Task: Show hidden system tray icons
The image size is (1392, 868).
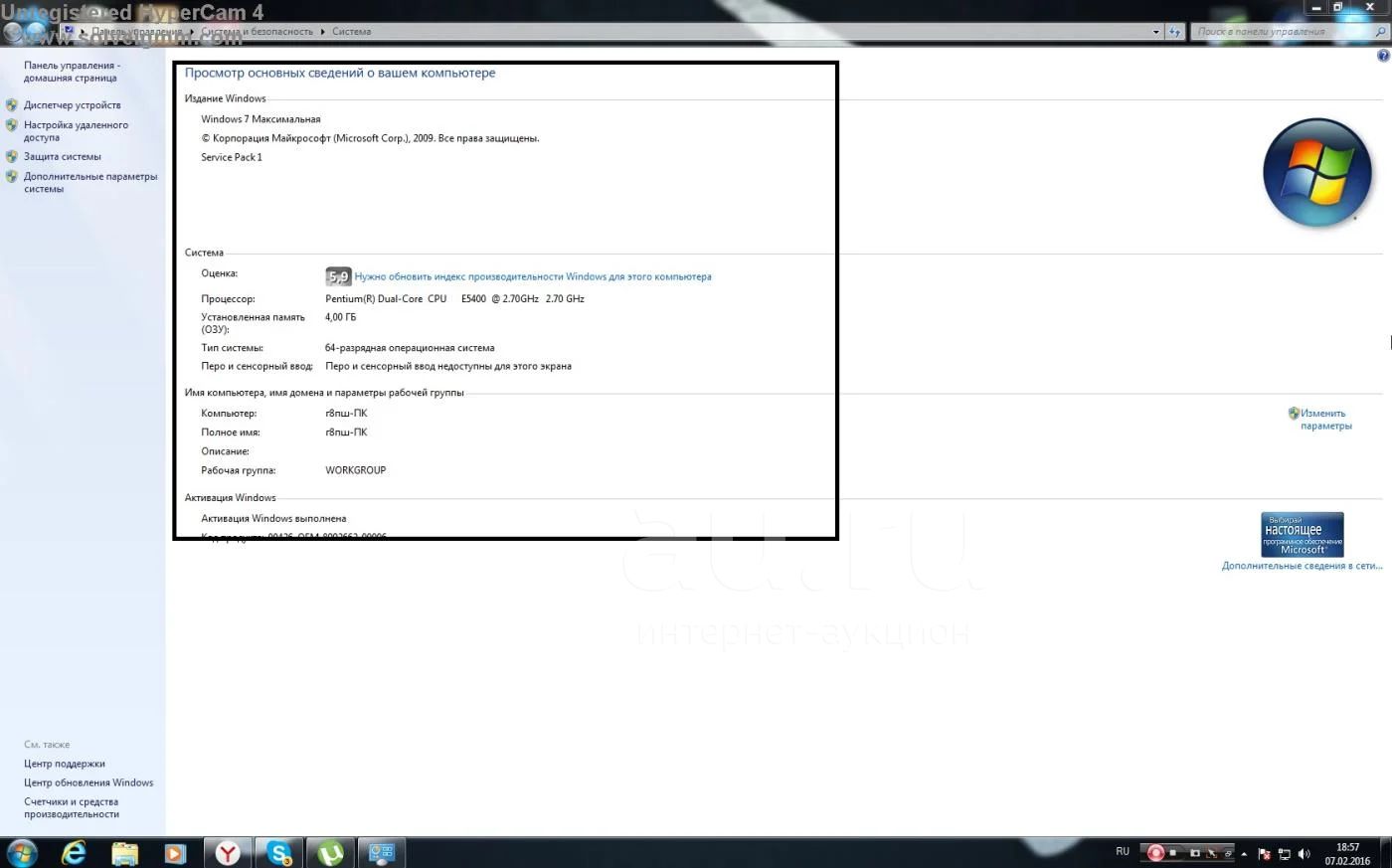Action: click(x=1244, y=854)
